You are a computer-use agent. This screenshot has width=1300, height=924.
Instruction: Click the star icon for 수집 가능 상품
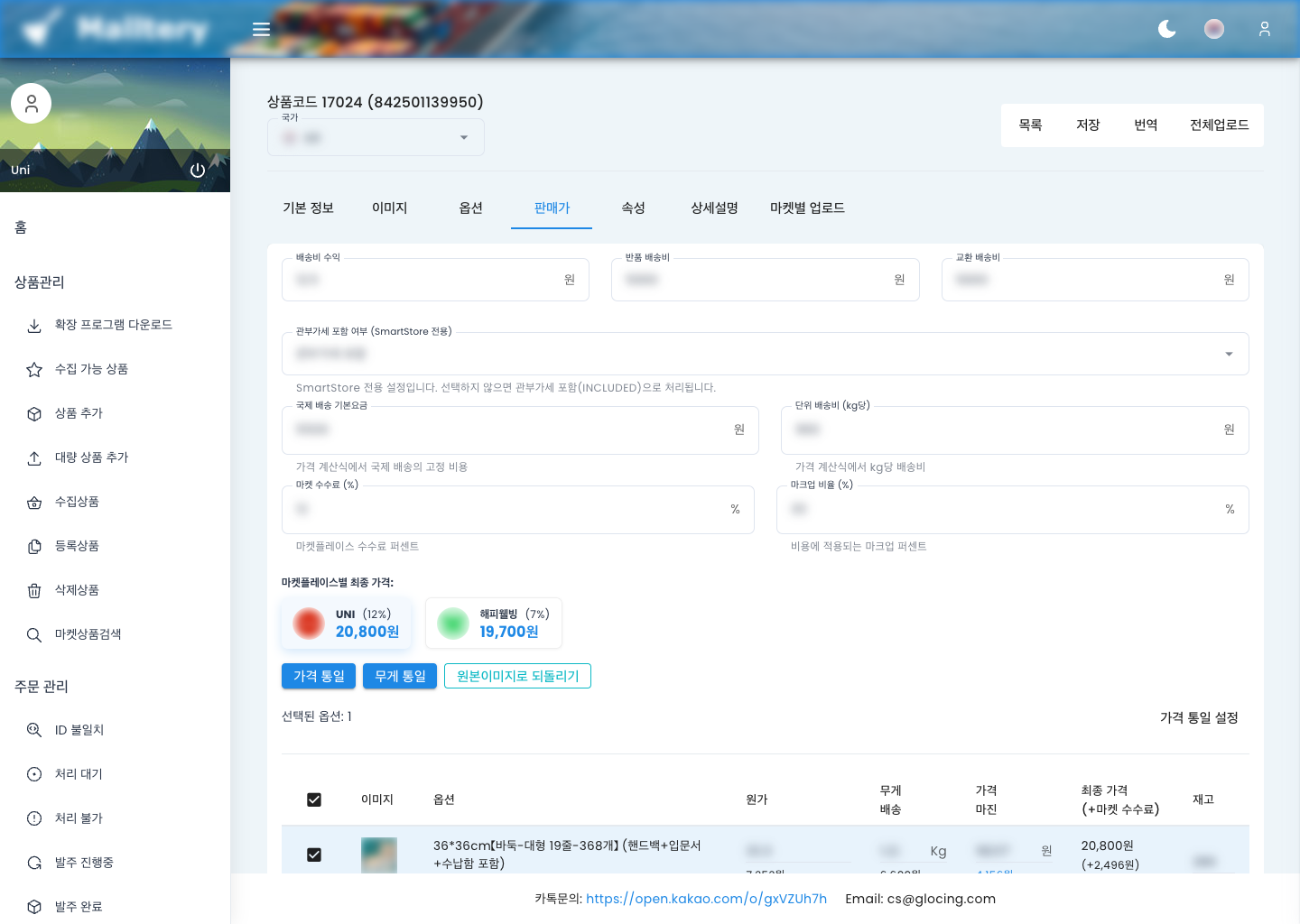click(34, 370)
